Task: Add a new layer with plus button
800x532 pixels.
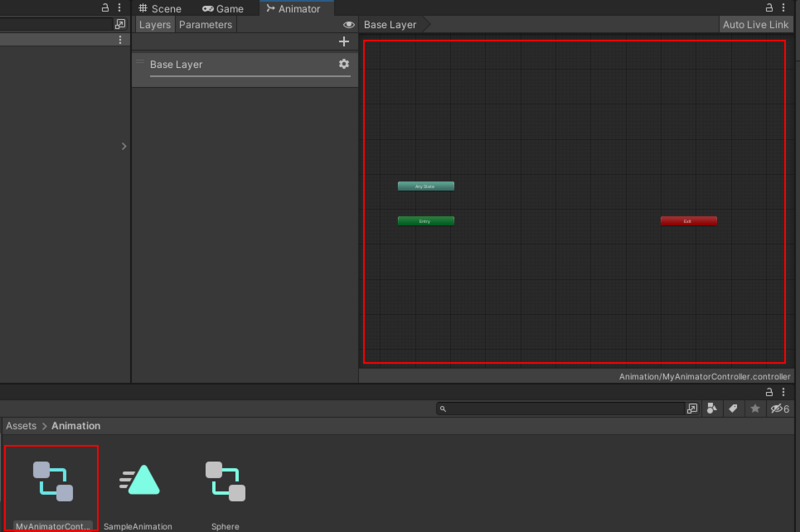Action: pyautogui.click(x=344, y=41)
